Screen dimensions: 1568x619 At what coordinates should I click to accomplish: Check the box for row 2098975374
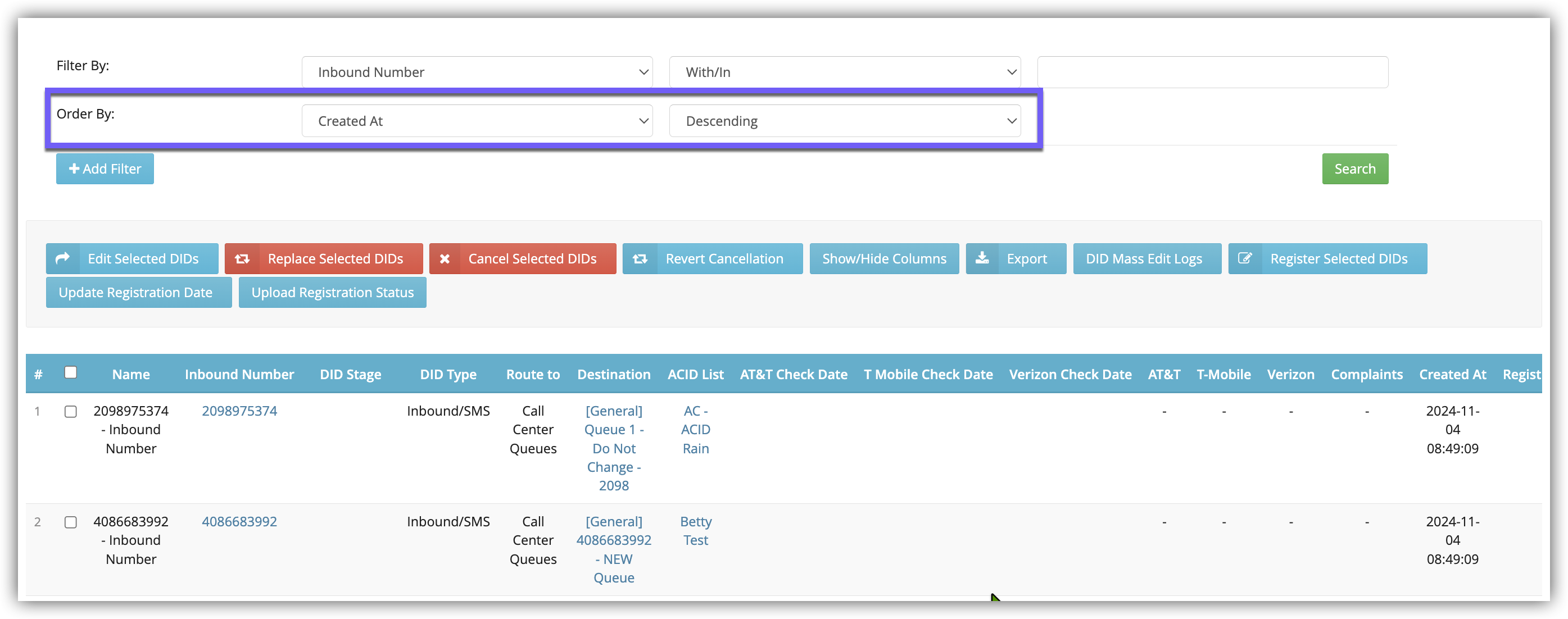point(71,411)
